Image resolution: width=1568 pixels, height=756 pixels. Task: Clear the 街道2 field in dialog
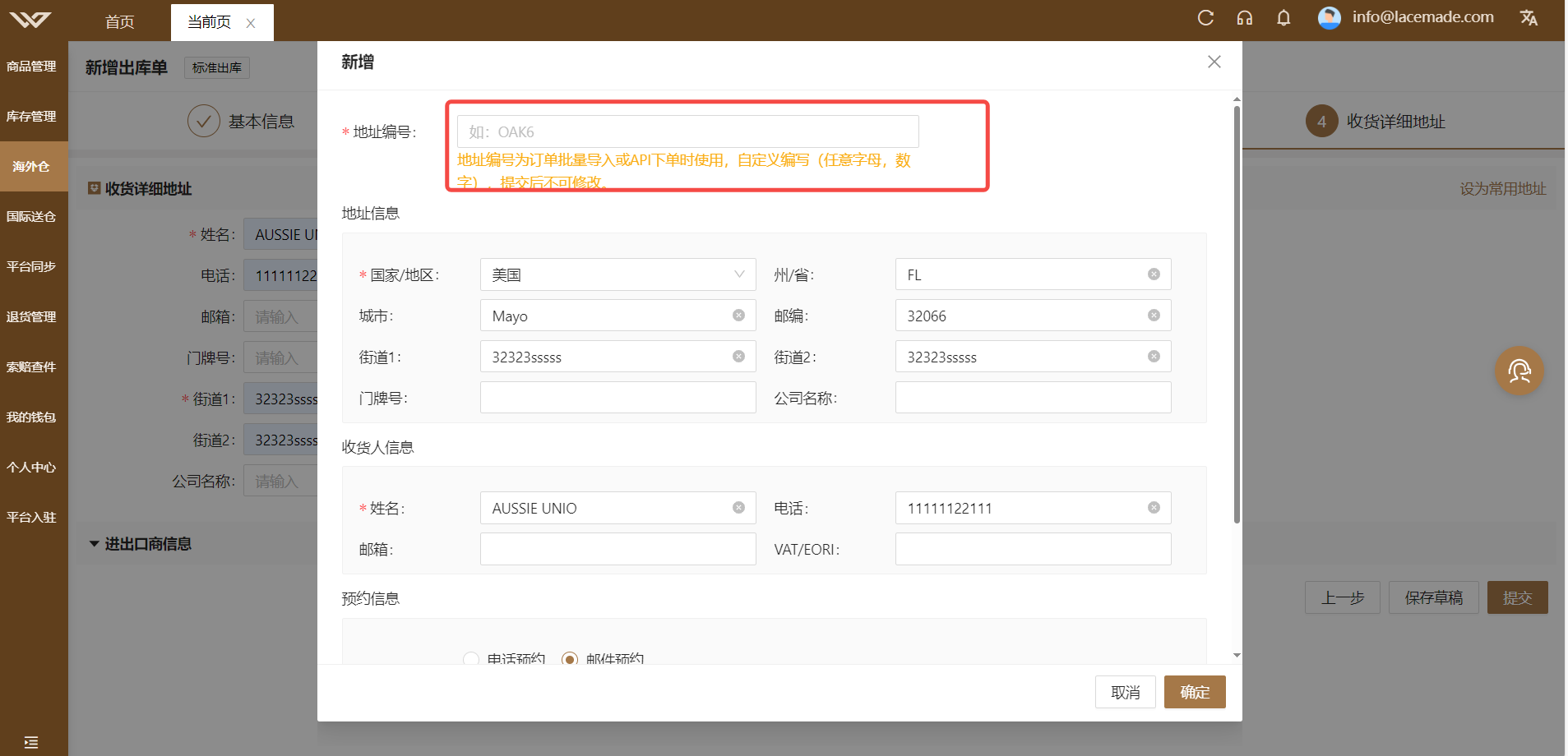(1154, 357)
